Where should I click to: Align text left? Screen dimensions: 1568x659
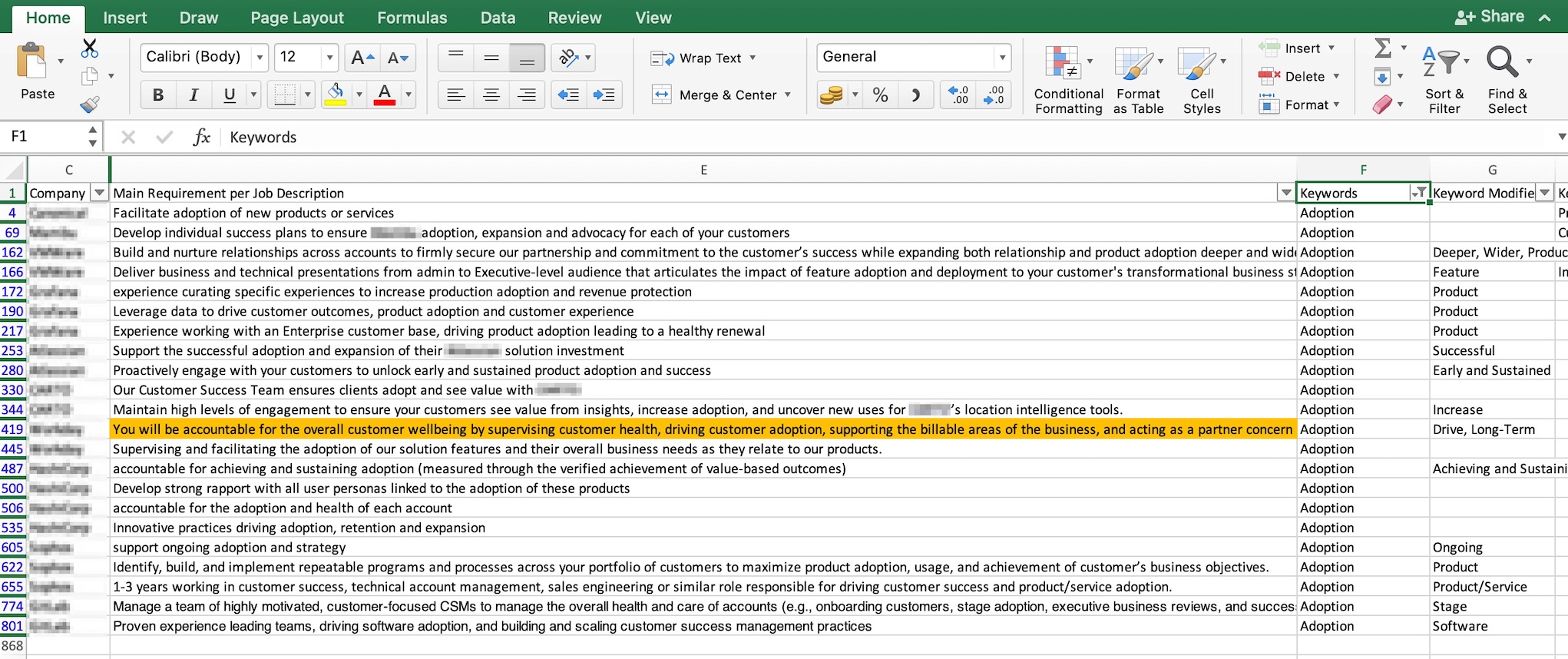point(456,94)
